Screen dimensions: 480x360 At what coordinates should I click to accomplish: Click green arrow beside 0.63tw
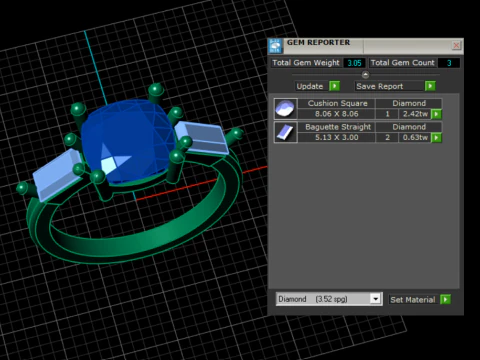coord(436,137)
